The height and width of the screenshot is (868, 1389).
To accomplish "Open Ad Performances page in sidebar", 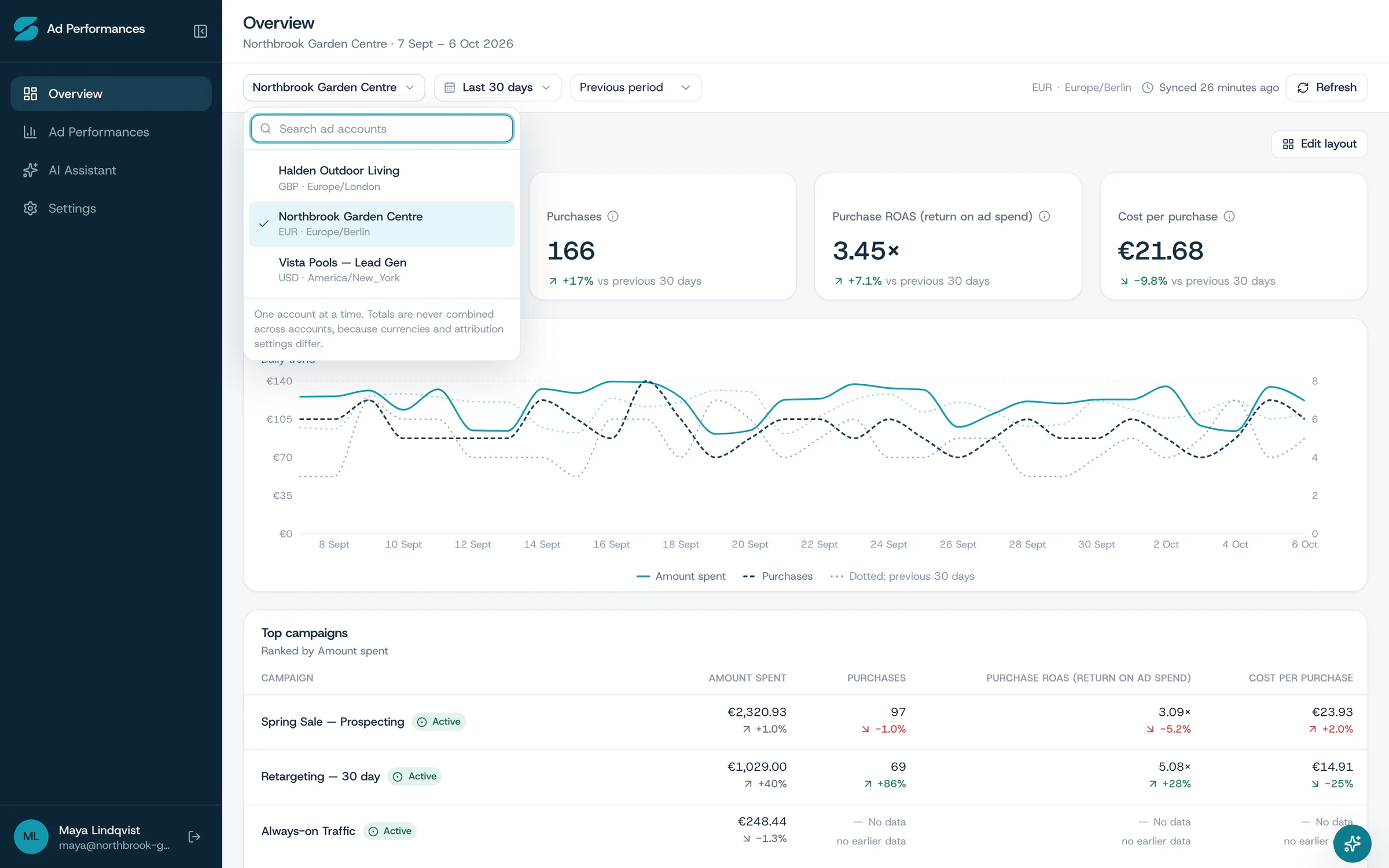I will [x=111, y=132].
